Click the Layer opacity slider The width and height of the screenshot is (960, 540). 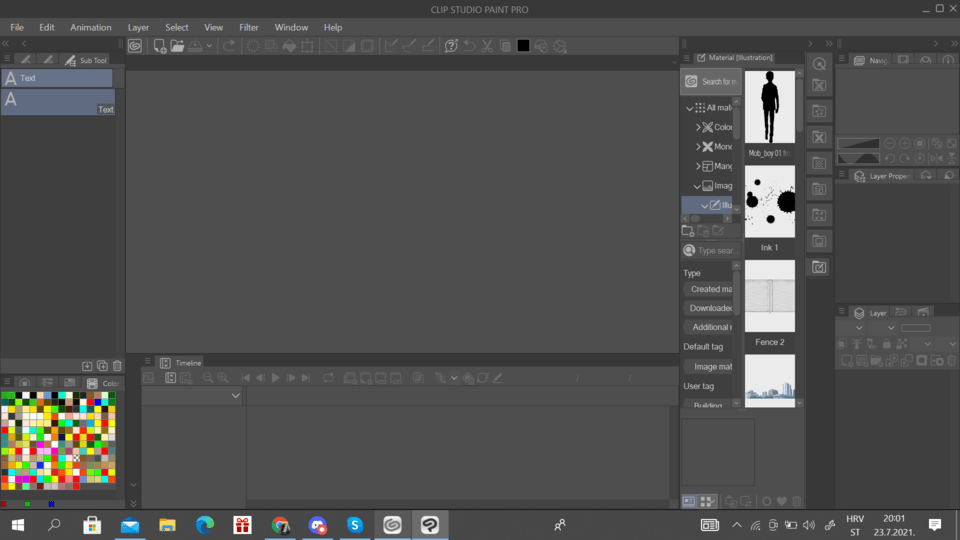click(x=916, y=328)
